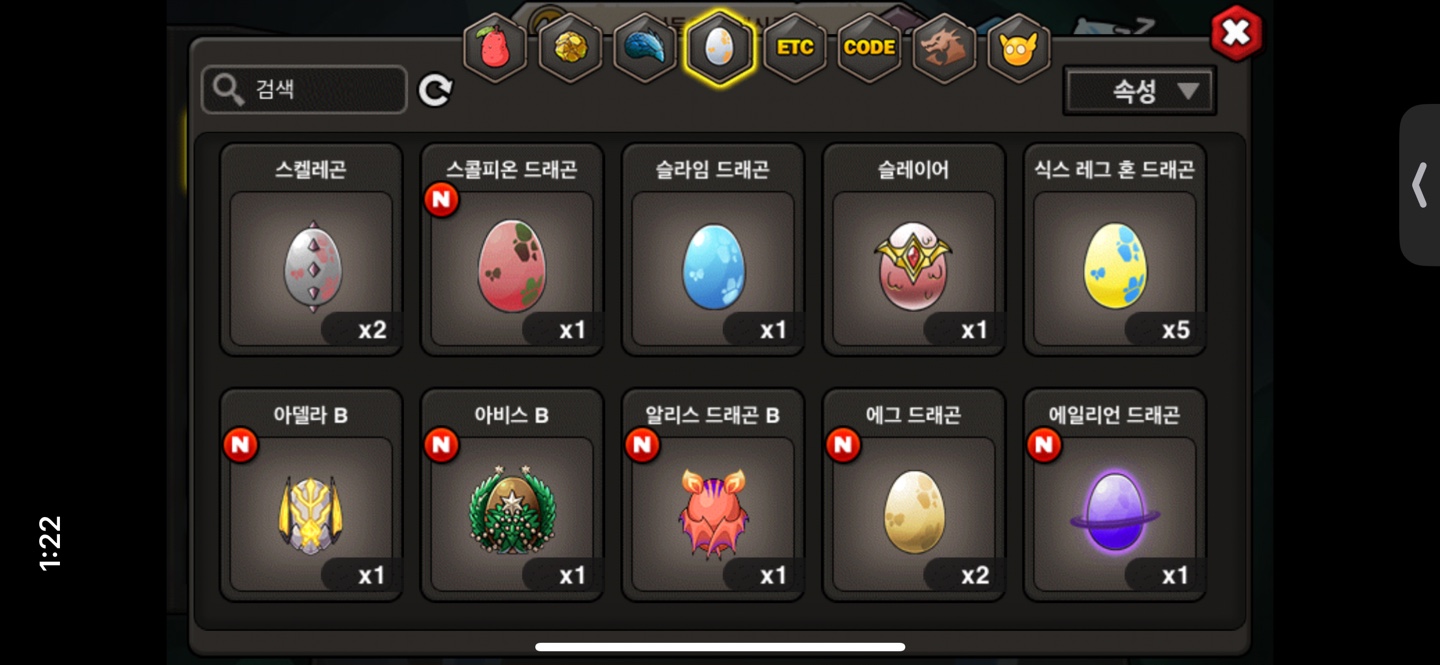Screen dimensions: 1440x665
Task: Select the 스켈레곤 spiked gray egg
Action: (x=311, y=249)
